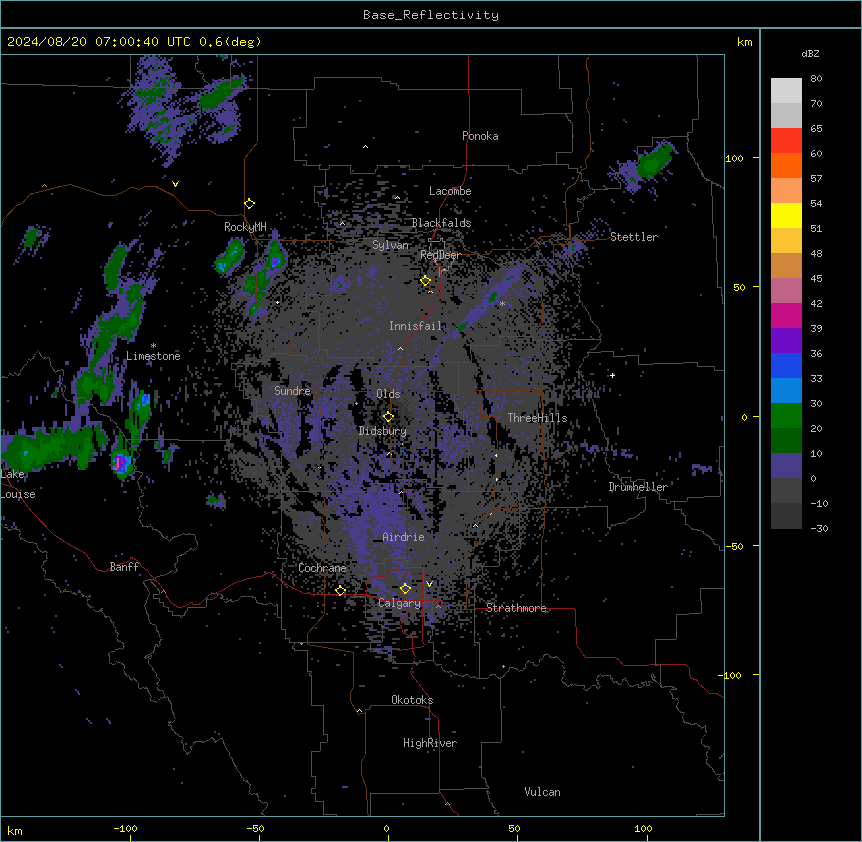Viewport: 862px width, 842px height.
Task: Click the Stettler label
Action: (x=634, y=237)
